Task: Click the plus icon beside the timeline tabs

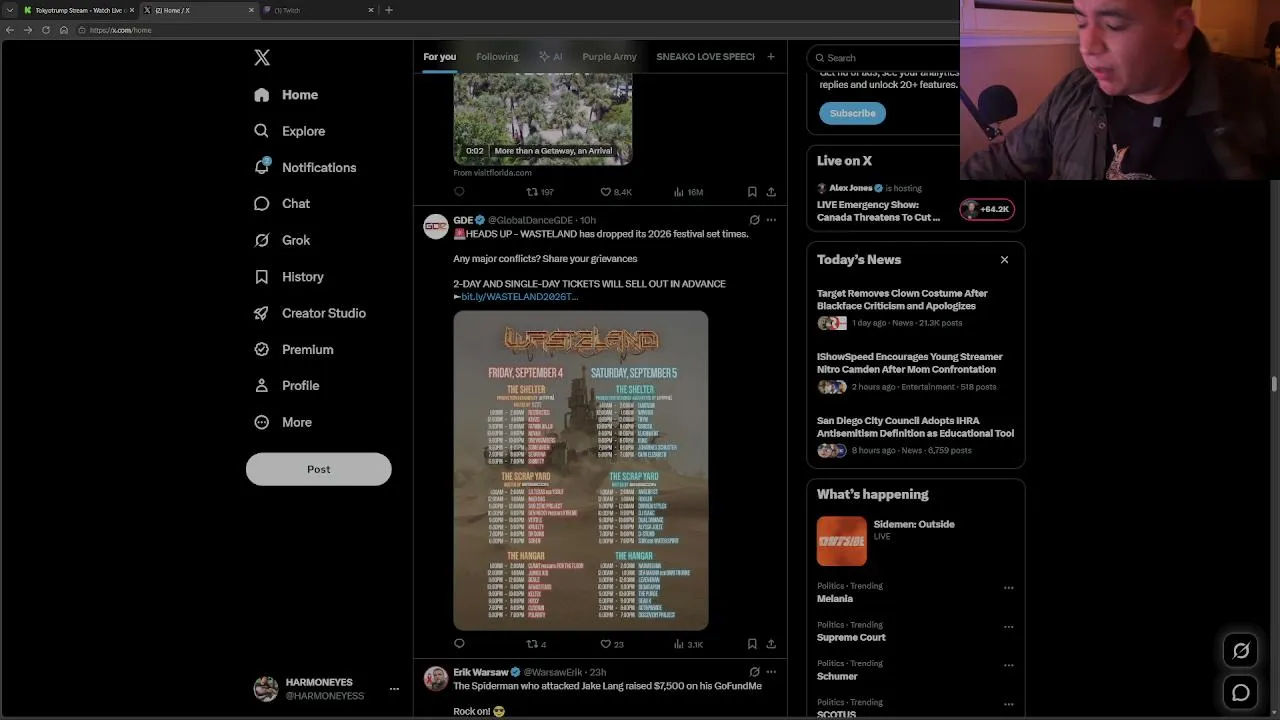Action: coord(770,57)
